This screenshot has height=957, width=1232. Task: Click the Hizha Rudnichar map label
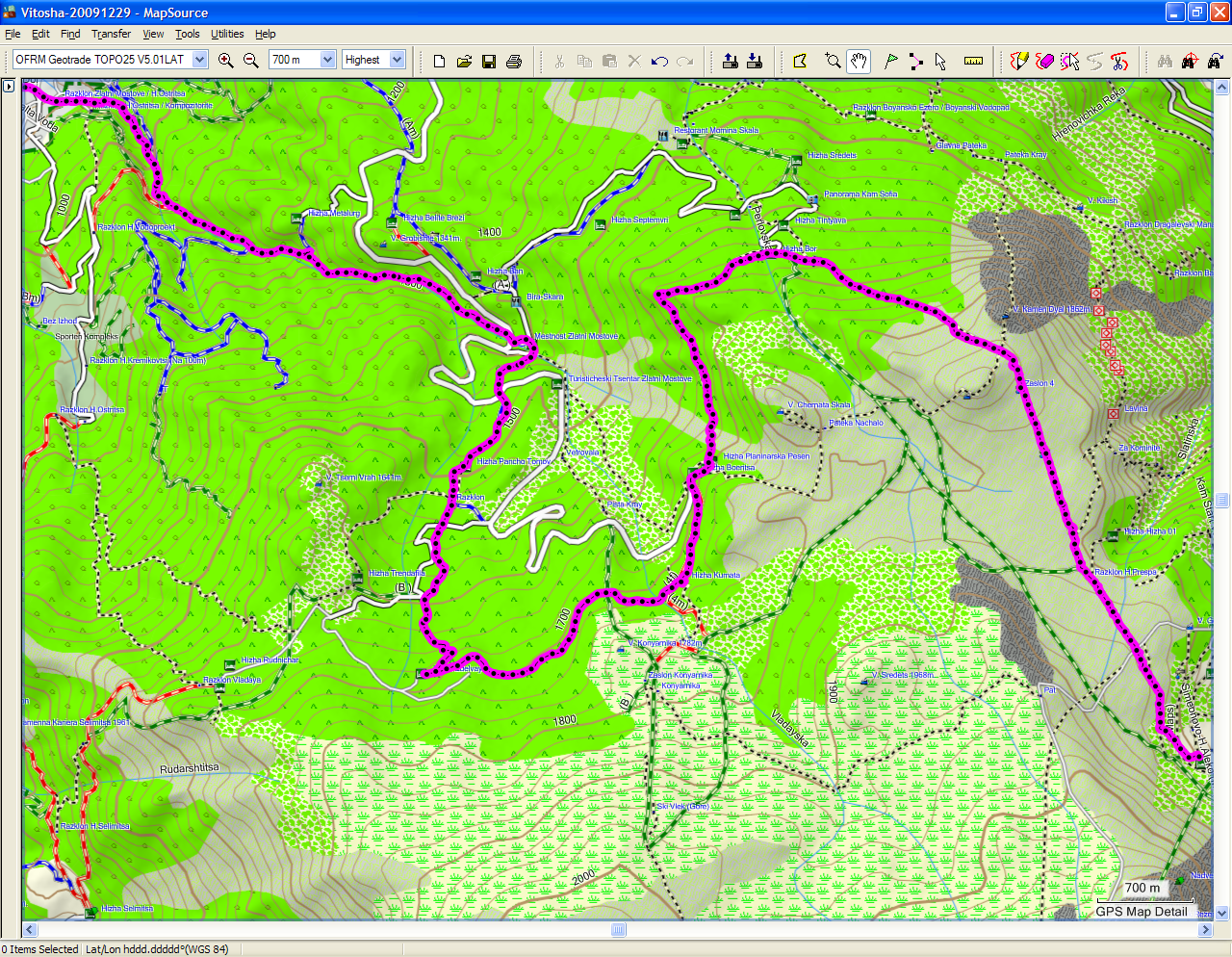(x=270, y=660)
